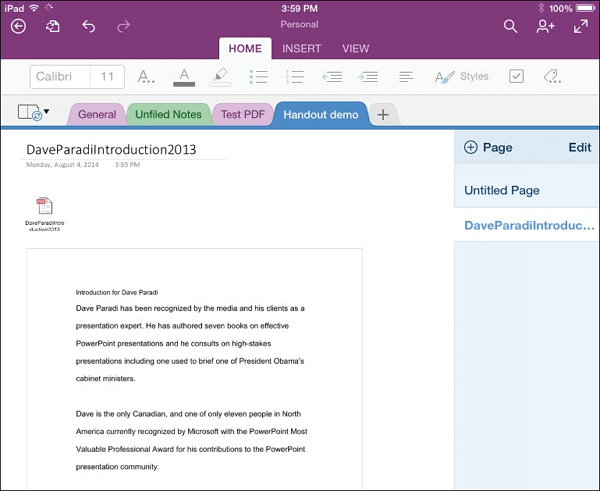
Task: Open the Unfiled Notes section tab
Action: click(x=169, y=114)
